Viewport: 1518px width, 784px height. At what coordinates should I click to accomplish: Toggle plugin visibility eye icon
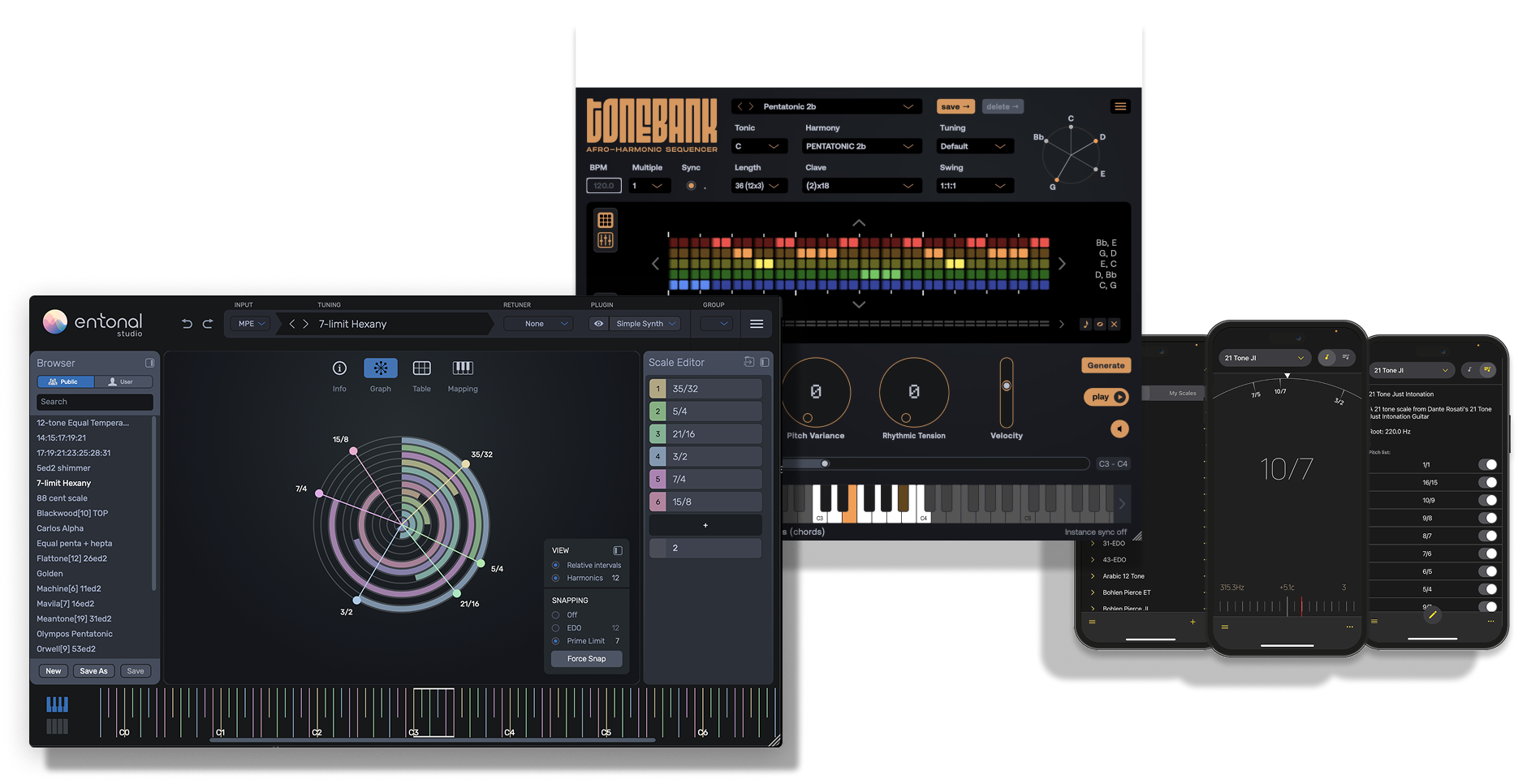[599, 324]
